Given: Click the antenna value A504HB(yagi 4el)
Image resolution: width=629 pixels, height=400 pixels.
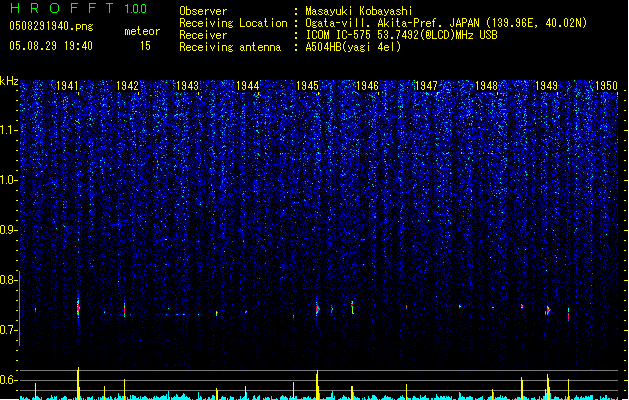Looking at the screenshot, I should (x=353, y=47).
